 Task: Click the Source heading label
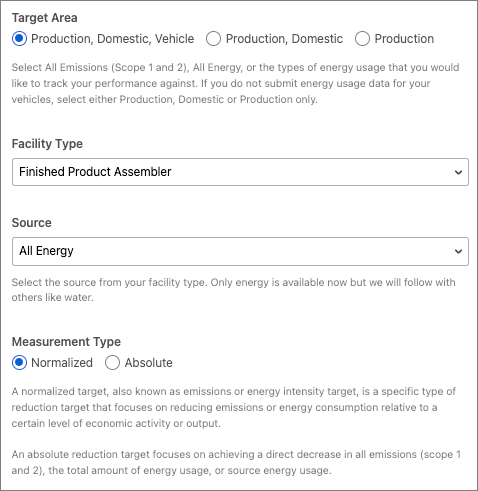(32, 223)
